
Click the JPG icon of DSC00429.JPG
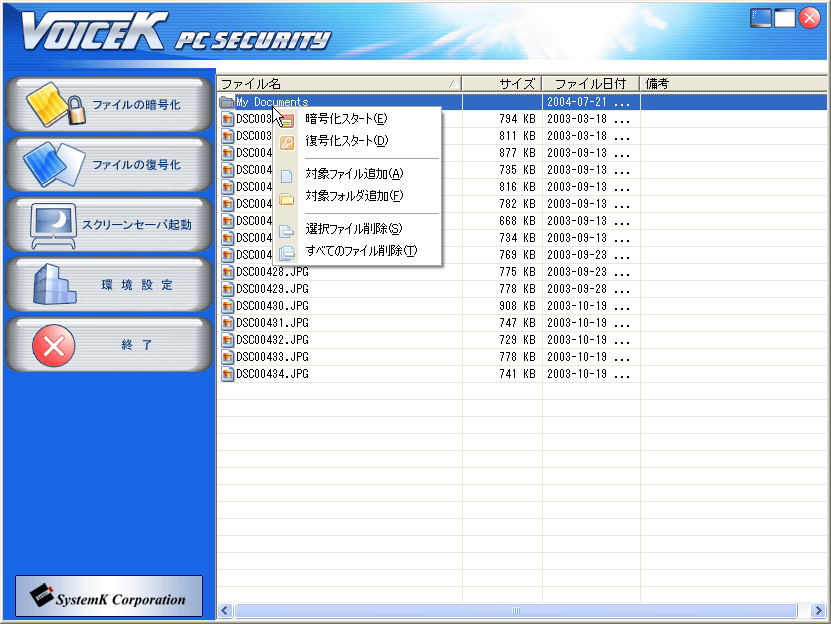(227, 289)
